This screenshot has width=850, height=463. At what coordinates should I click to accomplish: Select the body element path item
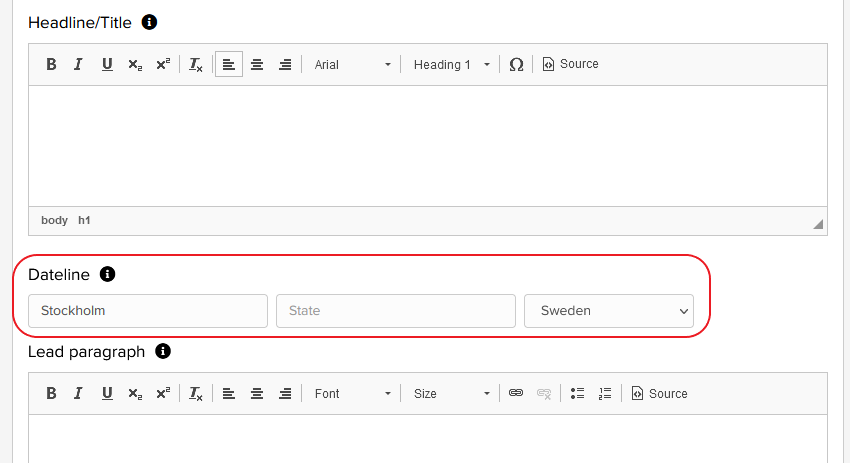[54, 220]
